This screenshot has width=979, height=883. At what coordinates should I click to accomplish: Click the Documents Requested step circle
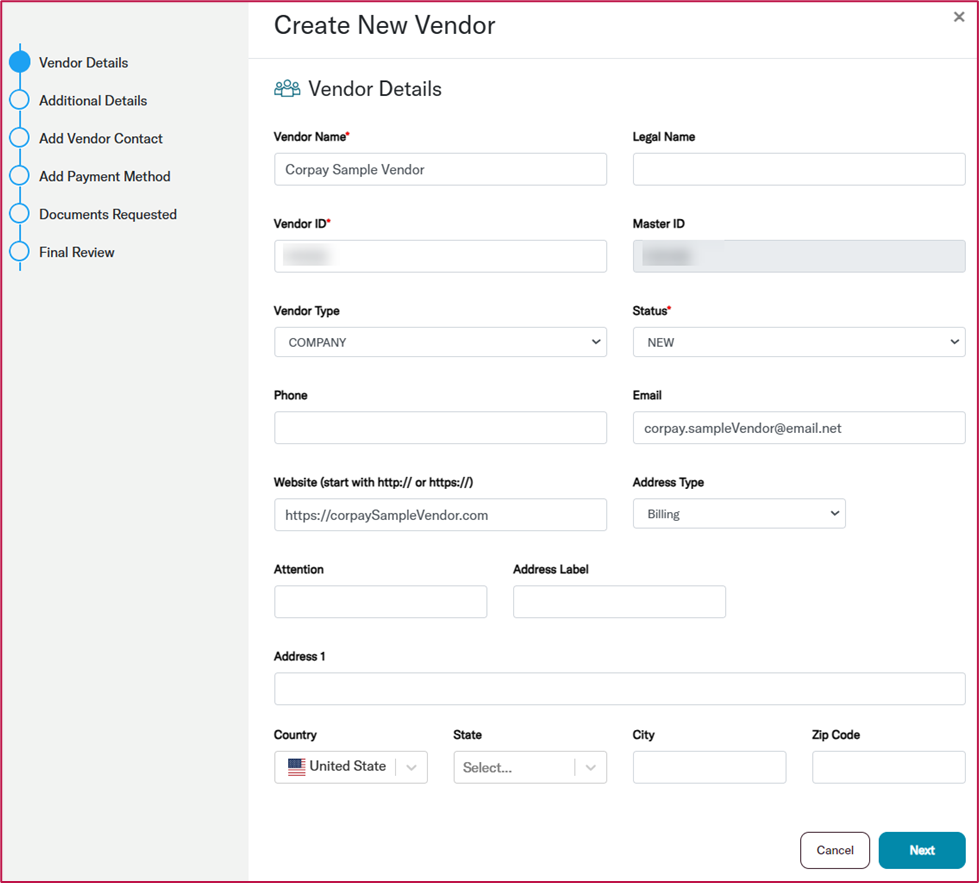[x=21, y=214]
